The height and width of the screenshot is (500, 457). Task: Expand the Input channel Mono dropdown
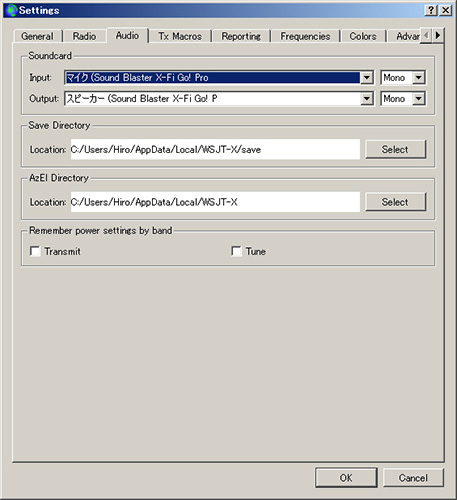coord(418,78)
